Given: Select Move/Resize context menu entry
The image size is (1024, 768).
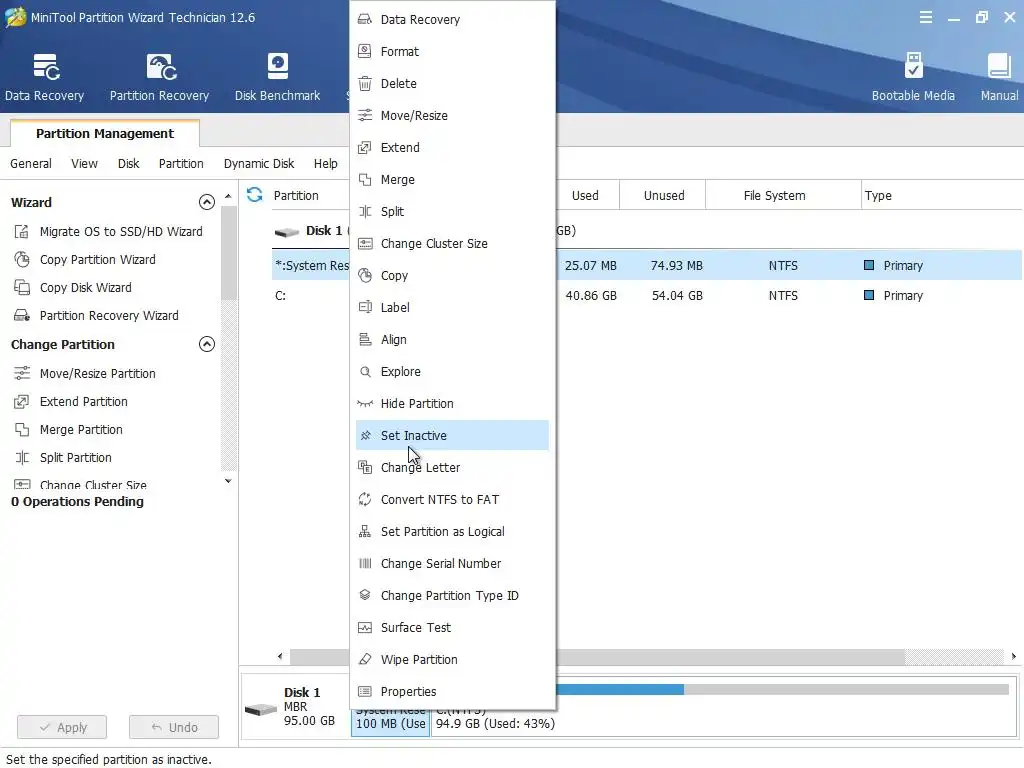Looking at the screenshot, I should (453, 116).
